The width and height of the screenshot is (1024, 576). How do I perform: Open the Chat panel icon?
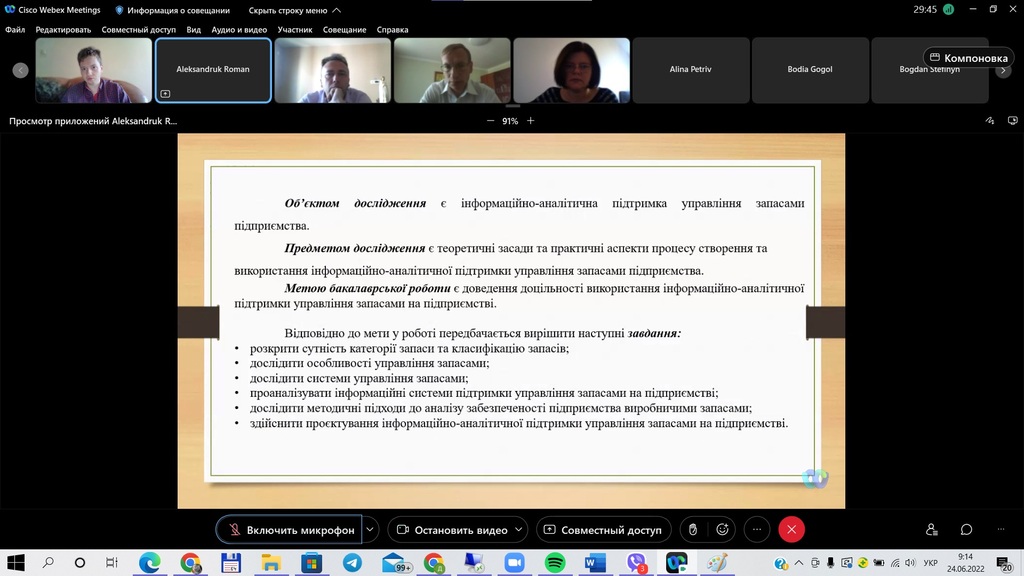coord(966,530)
